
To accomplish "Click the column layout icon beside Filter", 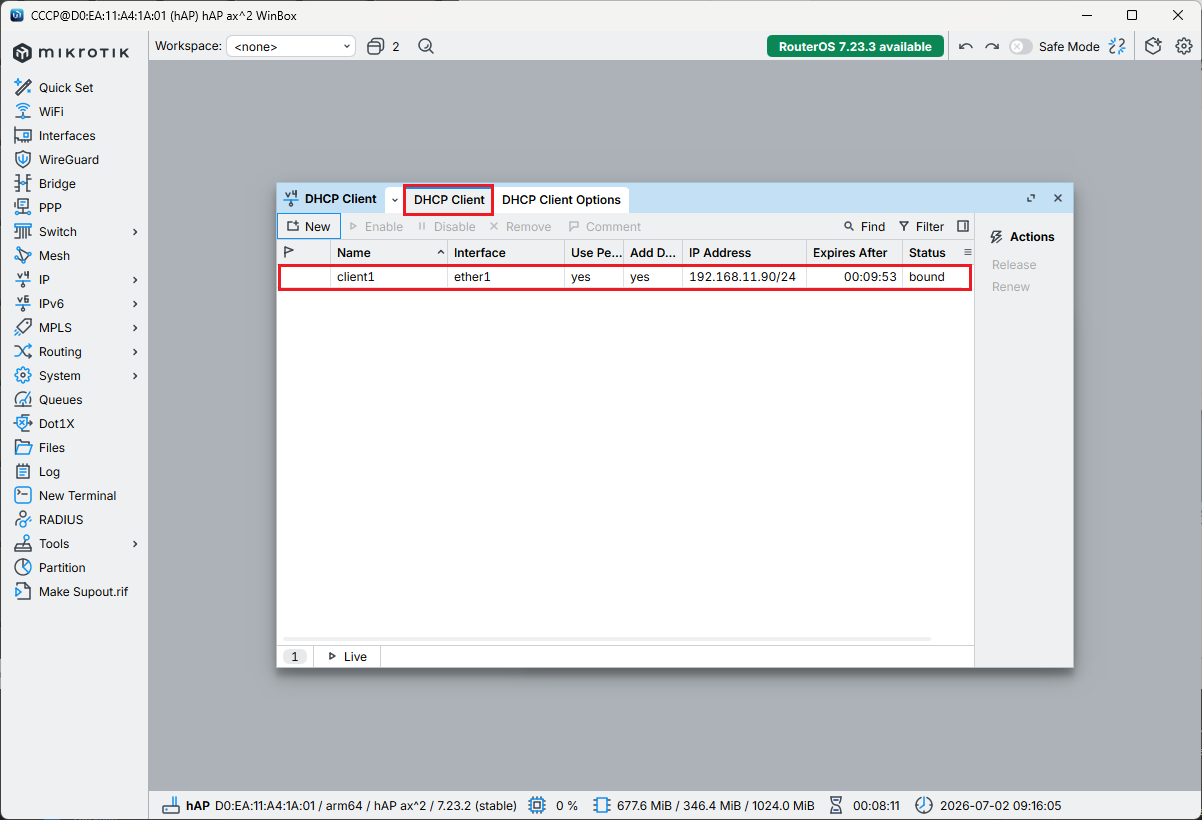I will 963,226.
